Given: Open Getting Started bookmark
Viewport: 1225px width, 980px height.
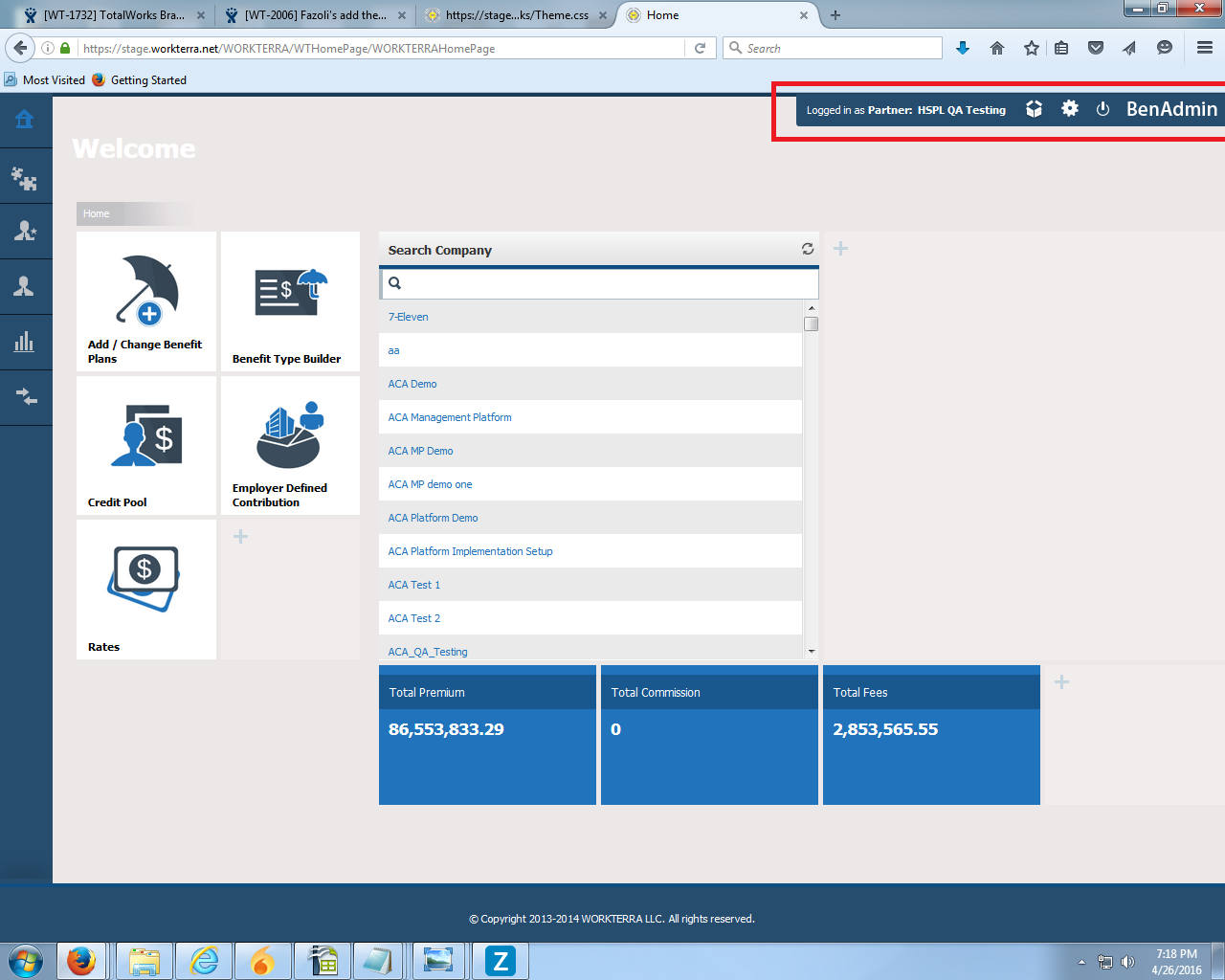Looking at the screenshot, I should pyautogui.click(x=140, y=80).
